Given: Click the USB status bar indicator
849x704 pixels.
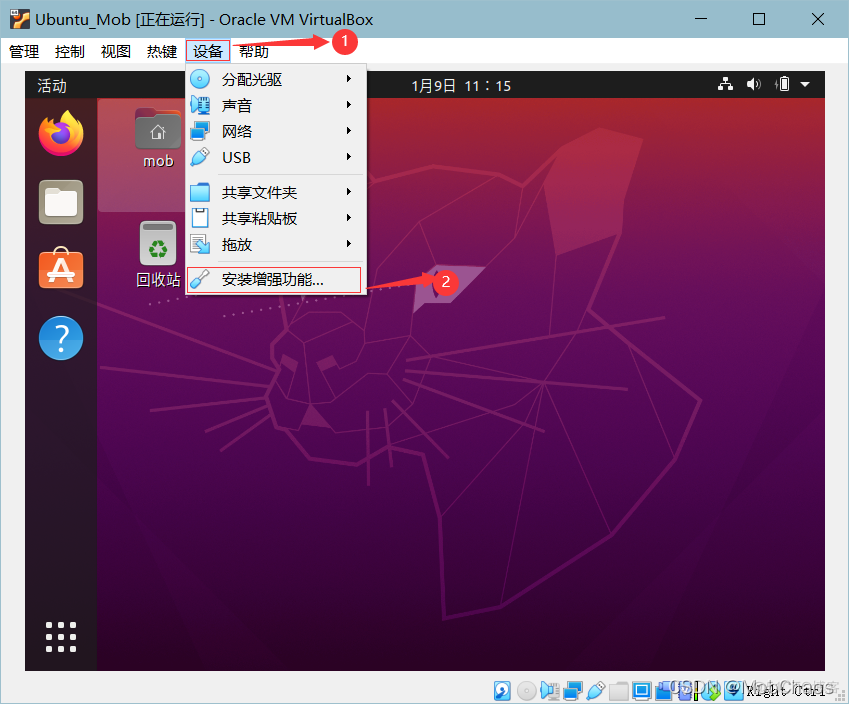Looking at the screenshot, I should point(596,690).
